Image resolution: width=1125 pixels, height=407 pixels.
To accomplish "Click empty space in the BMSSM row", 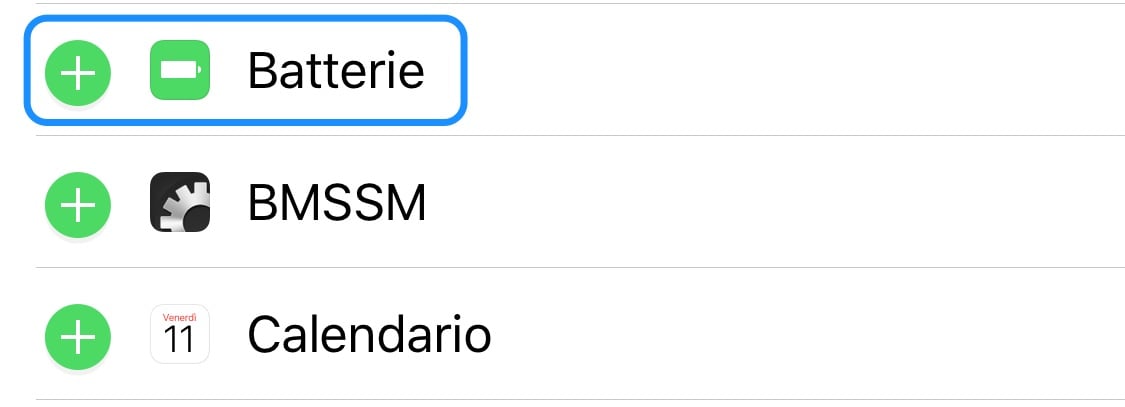I will coord(775,202).
